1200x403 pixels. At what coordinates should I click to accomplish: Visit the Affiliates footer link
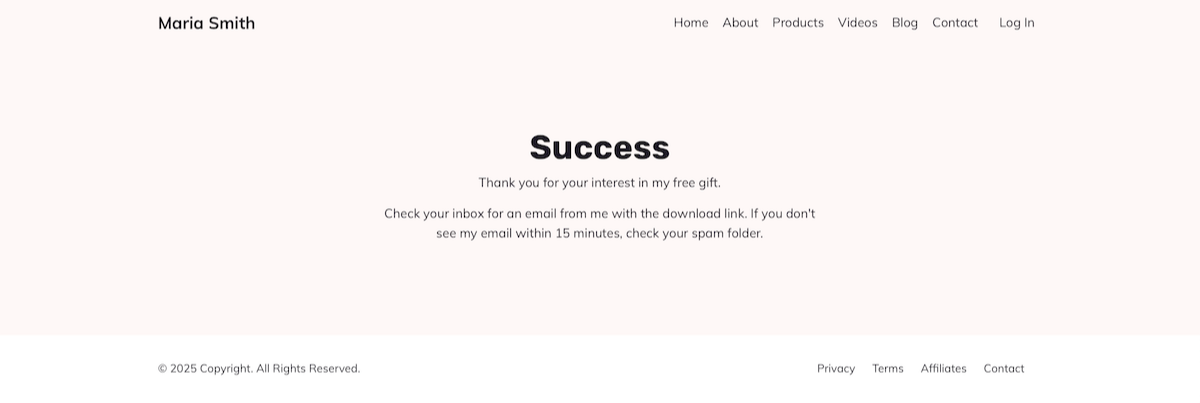pyautogui.click(x=944, y=368)
